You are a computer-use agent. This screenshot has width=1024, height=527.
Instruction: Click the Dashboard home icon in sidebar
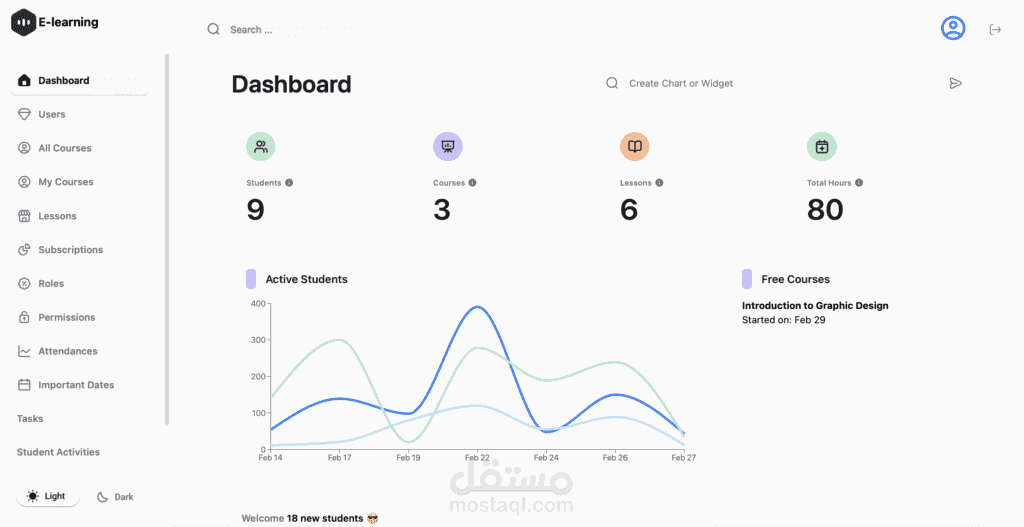[24, 81]
